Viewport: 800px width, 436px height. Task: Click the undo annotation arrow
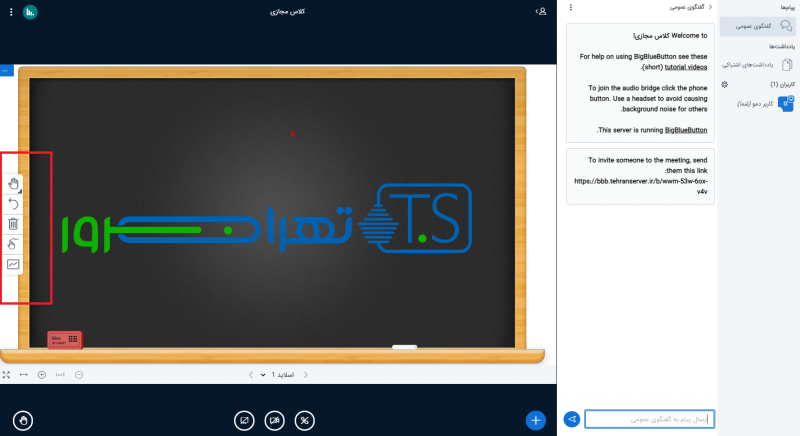click(x=13, y=203)
